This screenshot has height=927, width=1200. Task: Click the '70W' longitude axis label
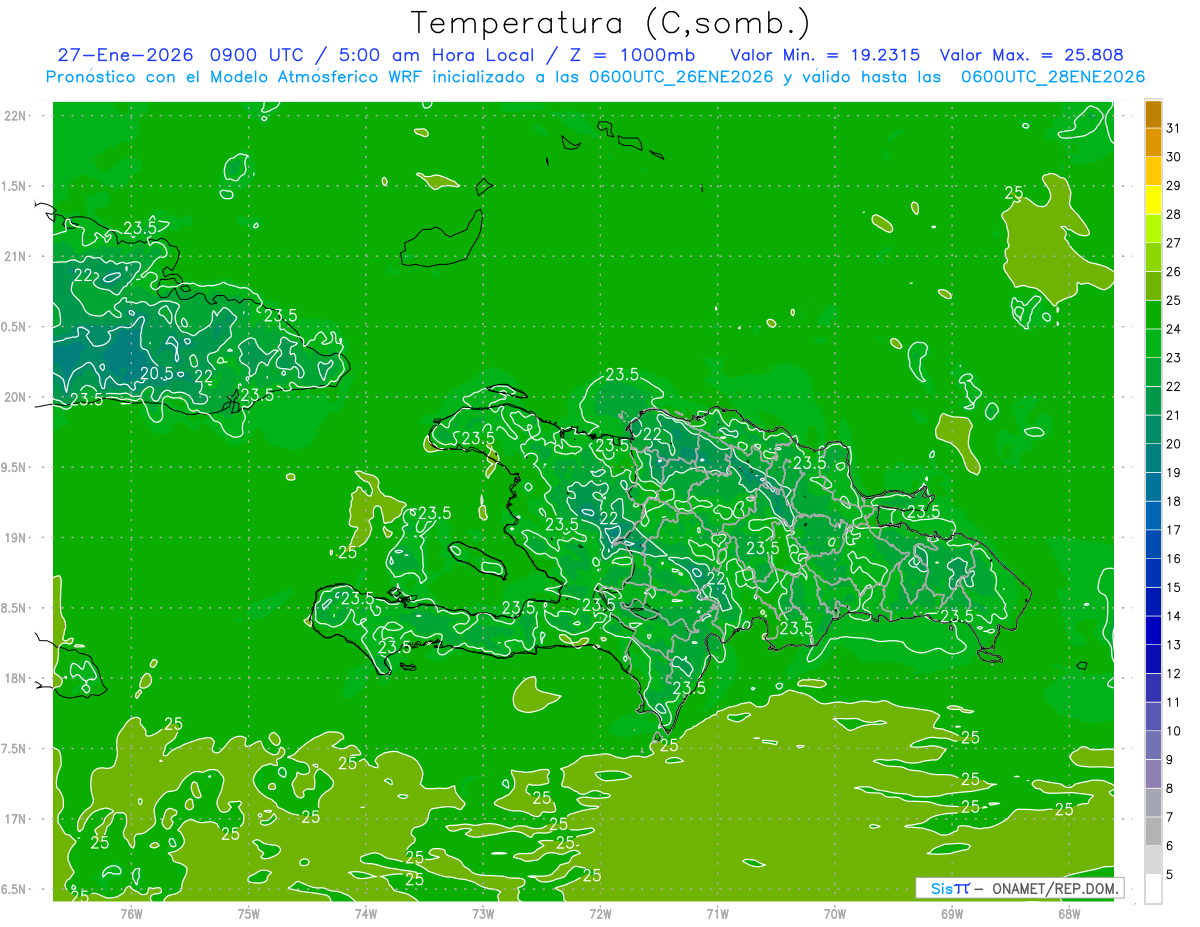[835, 913]
